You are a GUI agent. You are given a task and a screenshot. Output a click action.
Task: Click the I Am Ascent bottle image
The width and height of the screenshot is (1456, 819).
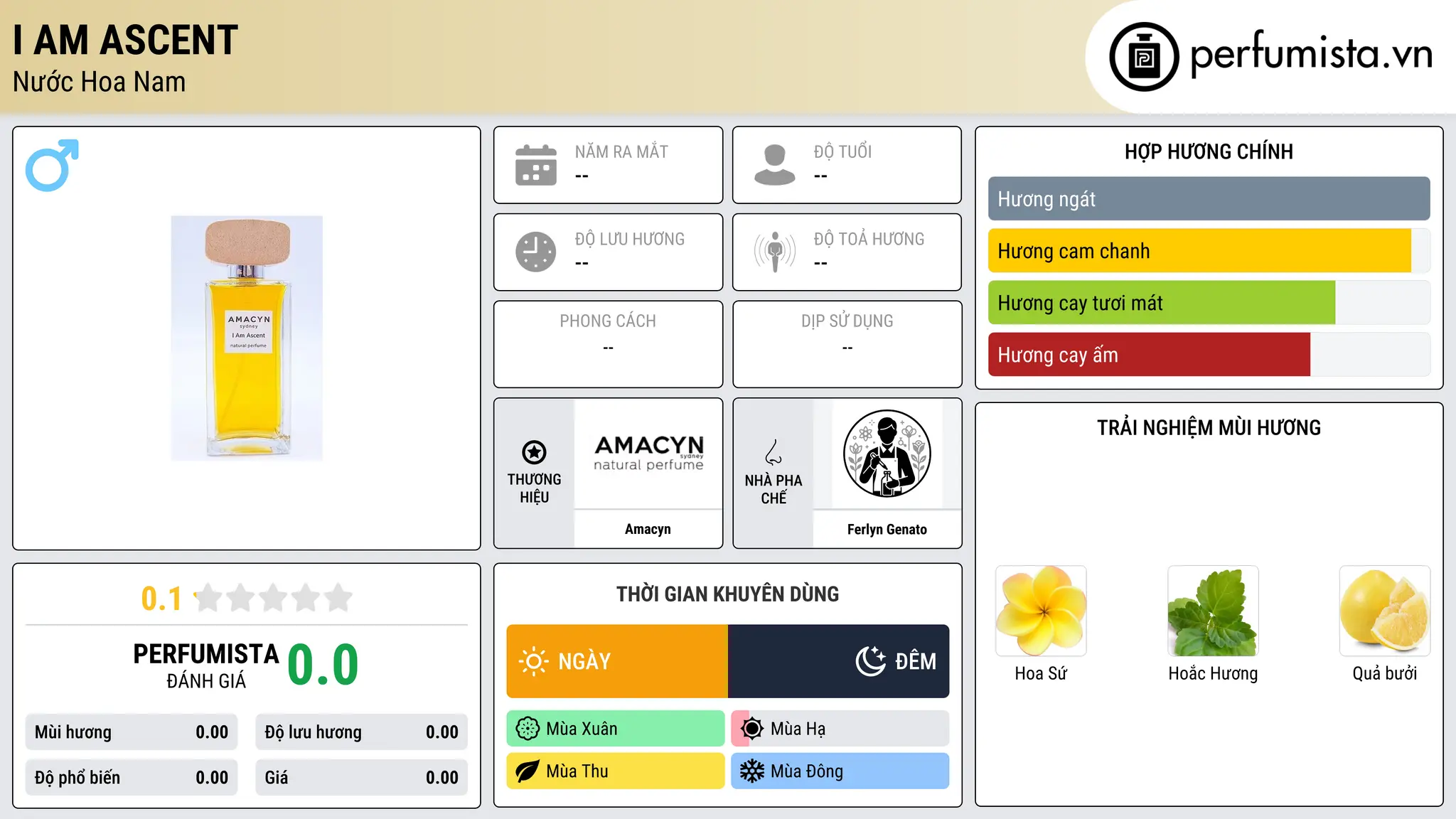[247, 338]
